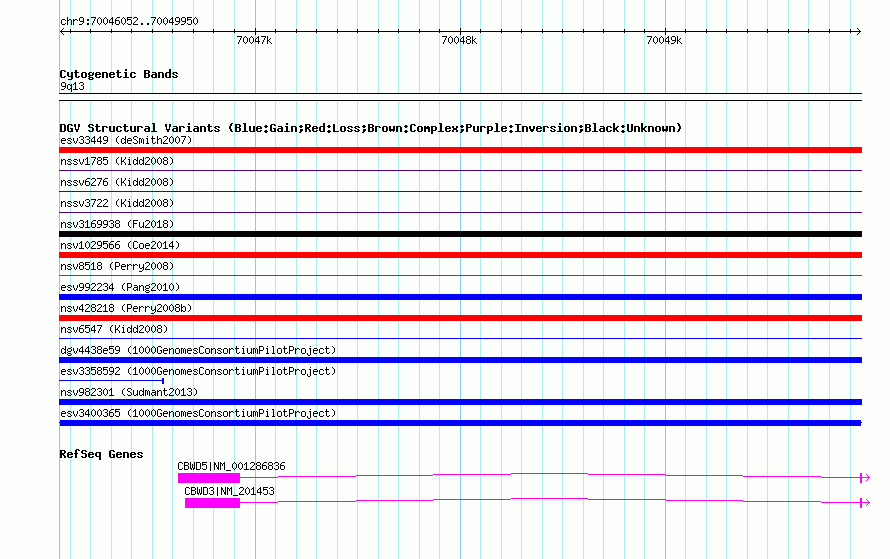The height and width of the screenshot is (559, 890).
Task: Click the red bar for nsv428218
Action: pos(460,318)
